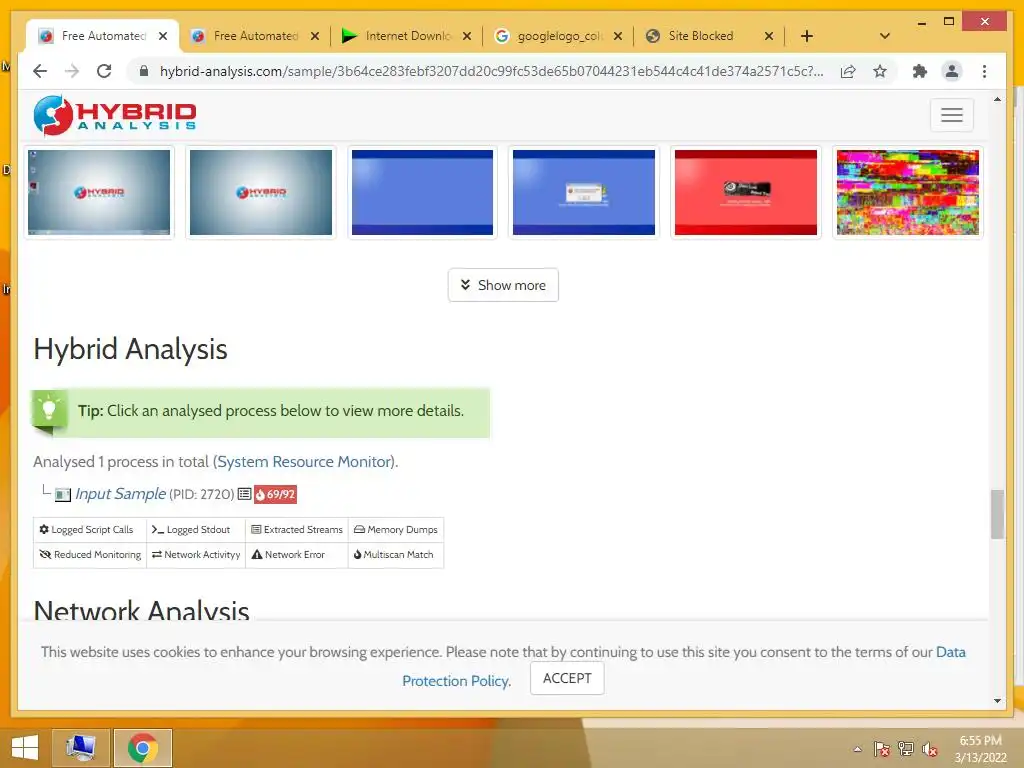Viewport: 1024px width, 768px height.
Task: Go forward to next page
Action: pyautogui.click(x=72, y=71)
